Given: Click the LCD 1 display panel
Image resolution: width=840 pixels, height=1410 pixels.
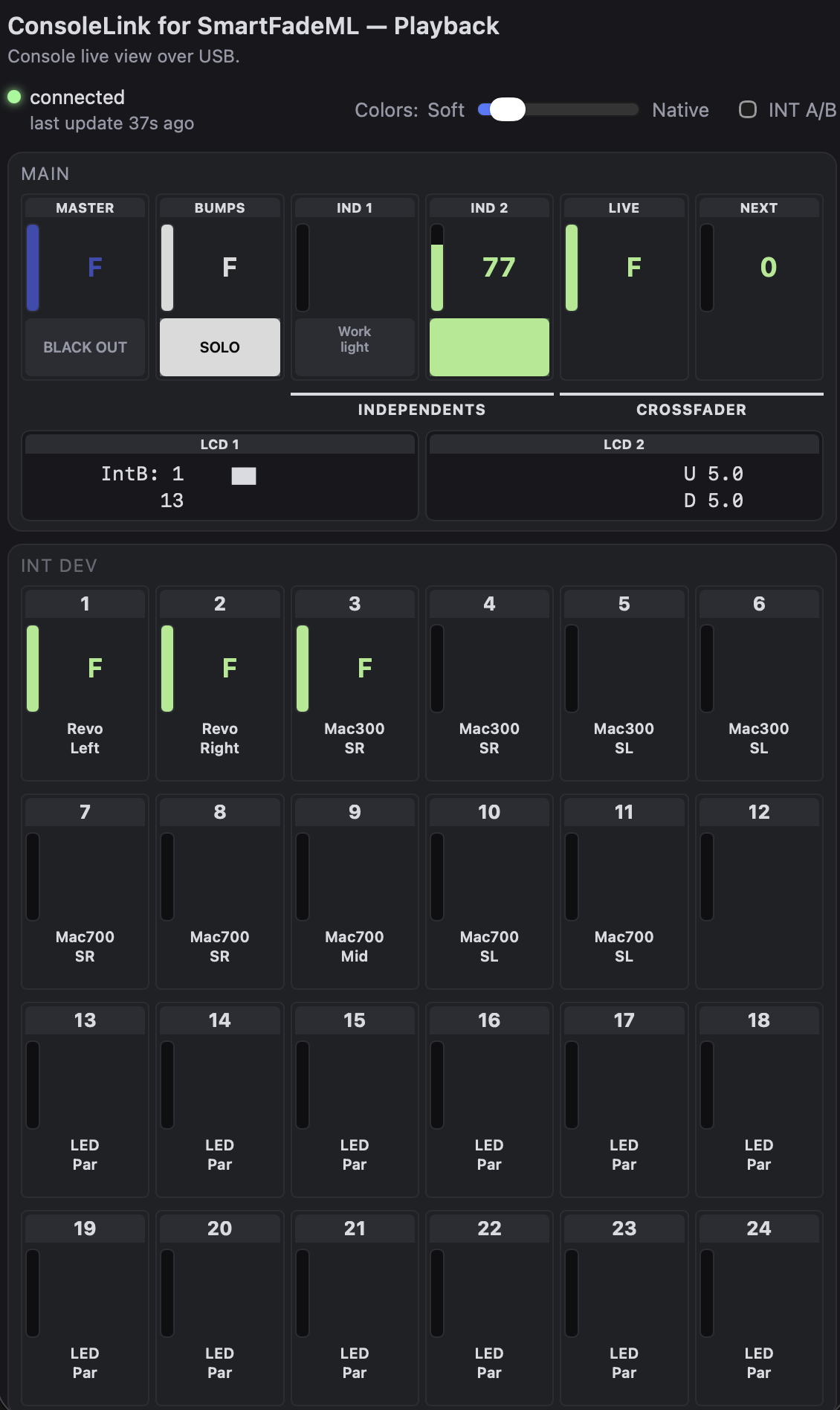Looking at the screenshot, I should pyautogui.click(x=220, y=476).
